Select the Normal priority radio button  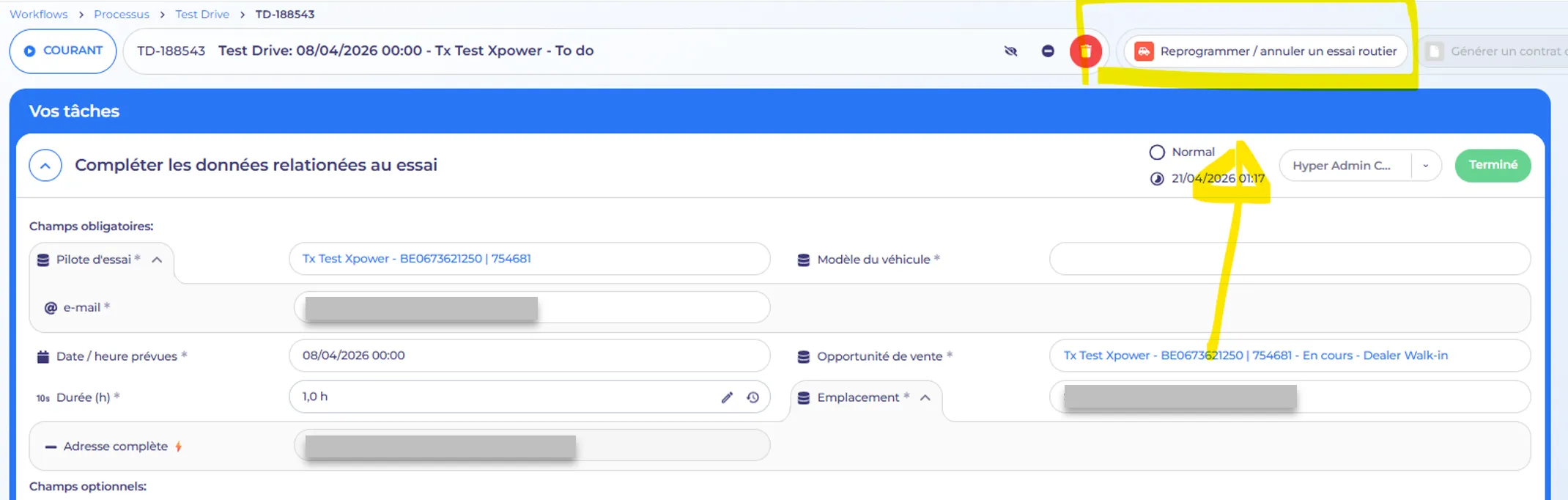pos(1157,152)
